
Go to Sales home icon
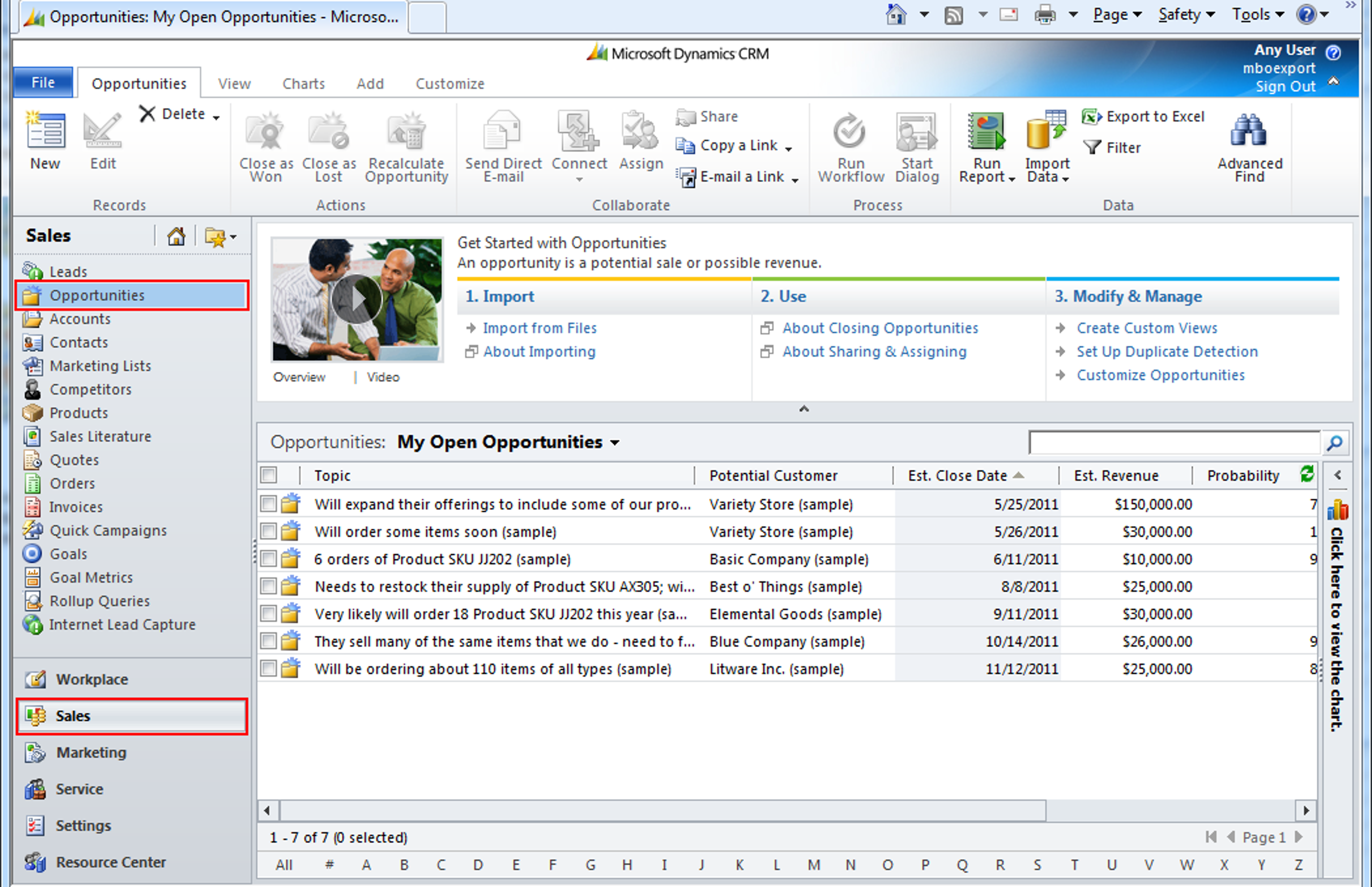(176, 236)
